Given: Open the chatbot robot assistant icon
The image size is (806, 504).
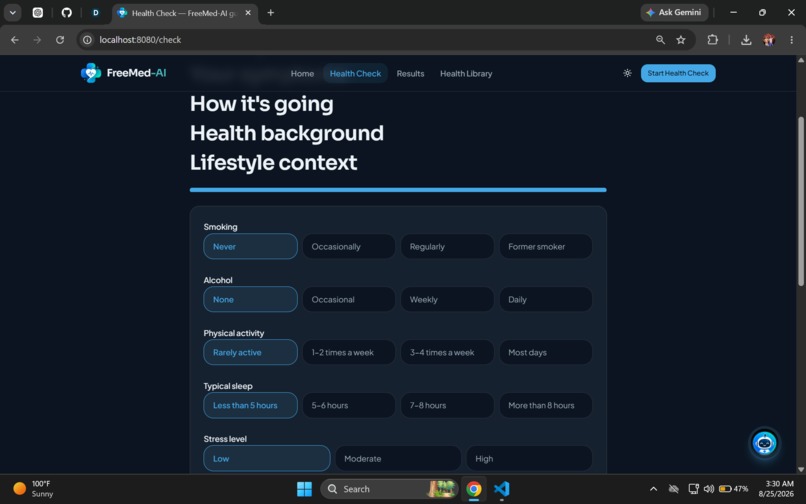Looking at the screenshot, I should [764, 442].
